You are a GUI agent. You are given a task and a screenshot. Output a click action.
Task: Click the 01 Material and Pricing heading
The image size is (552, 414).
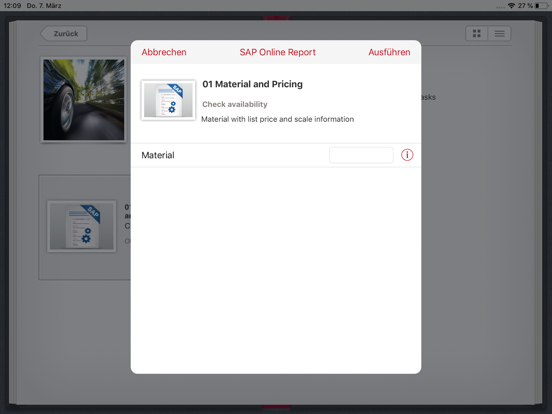[252, 84]
